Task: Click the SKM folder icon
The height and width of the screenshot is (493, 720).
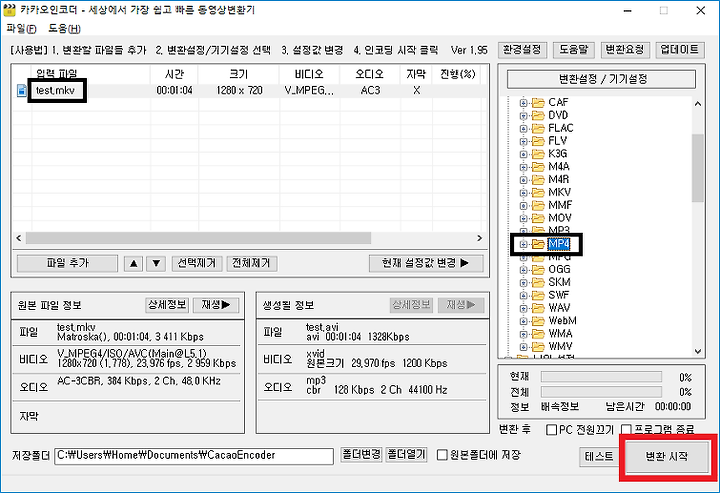Action: click(x=538, y=282)
